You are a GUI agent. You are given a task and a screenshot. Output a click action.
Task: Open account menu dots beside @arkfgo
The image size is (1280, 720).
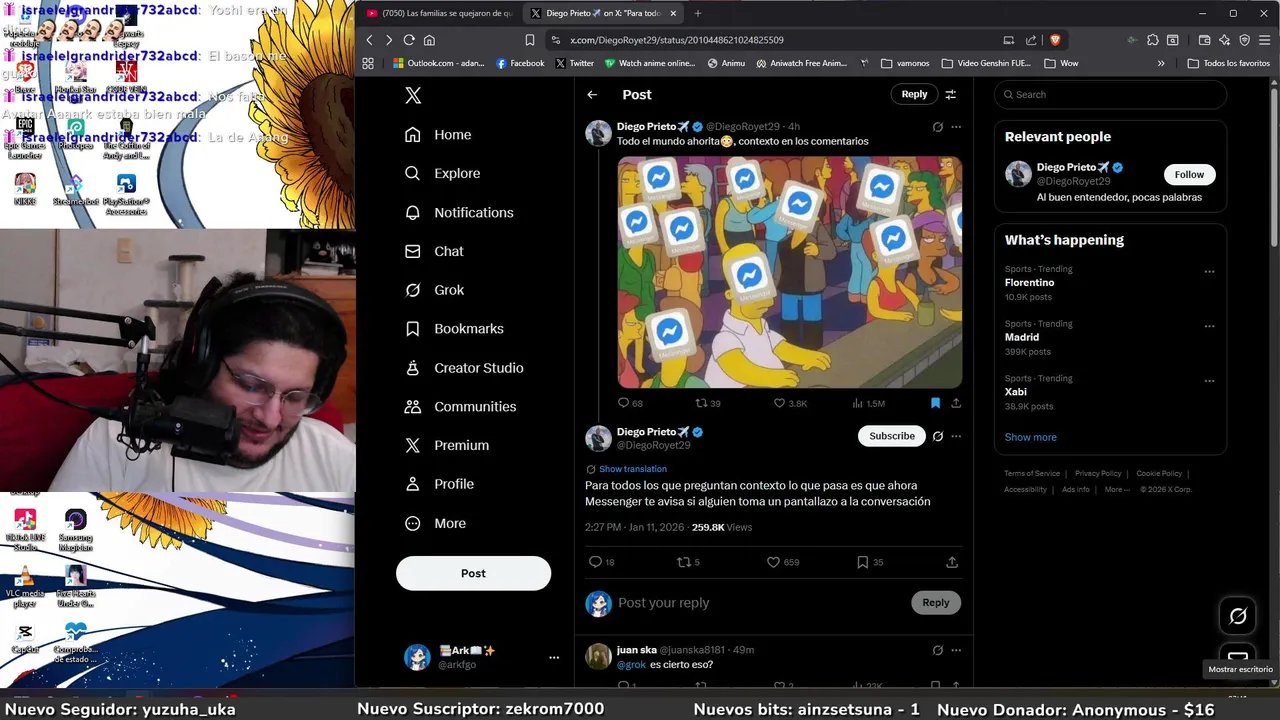pyautogui.click(x=553, y=657)
